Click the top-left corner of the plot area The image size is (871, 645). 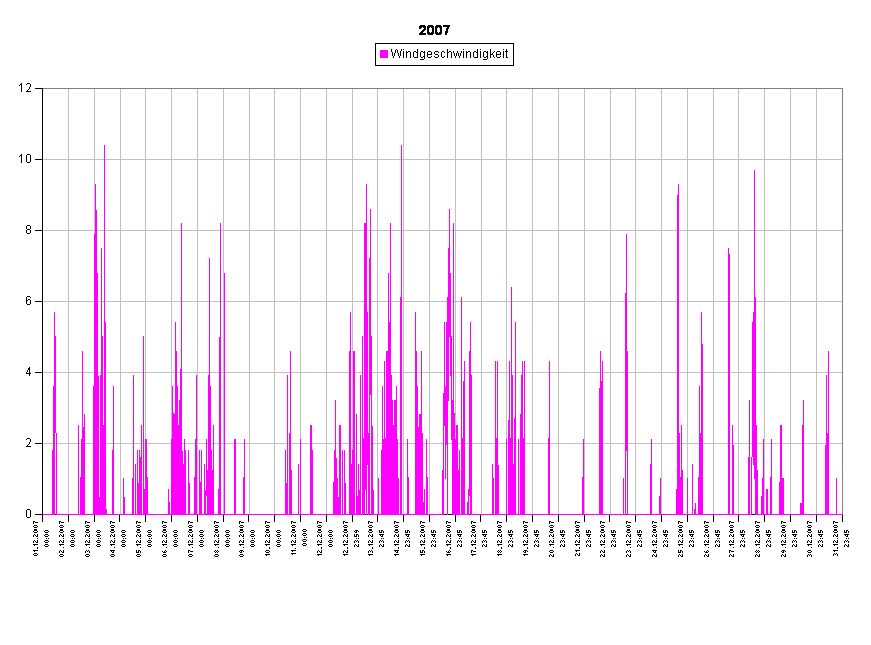coord(44,90)
